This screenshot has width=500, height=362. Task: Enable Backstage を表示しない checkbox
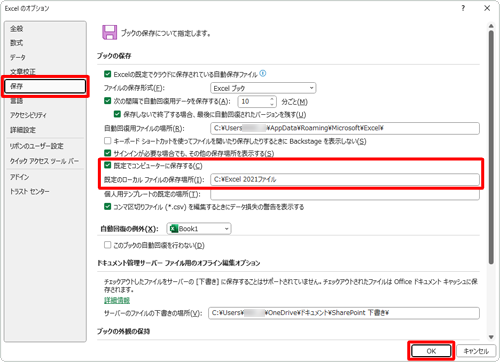107,141
